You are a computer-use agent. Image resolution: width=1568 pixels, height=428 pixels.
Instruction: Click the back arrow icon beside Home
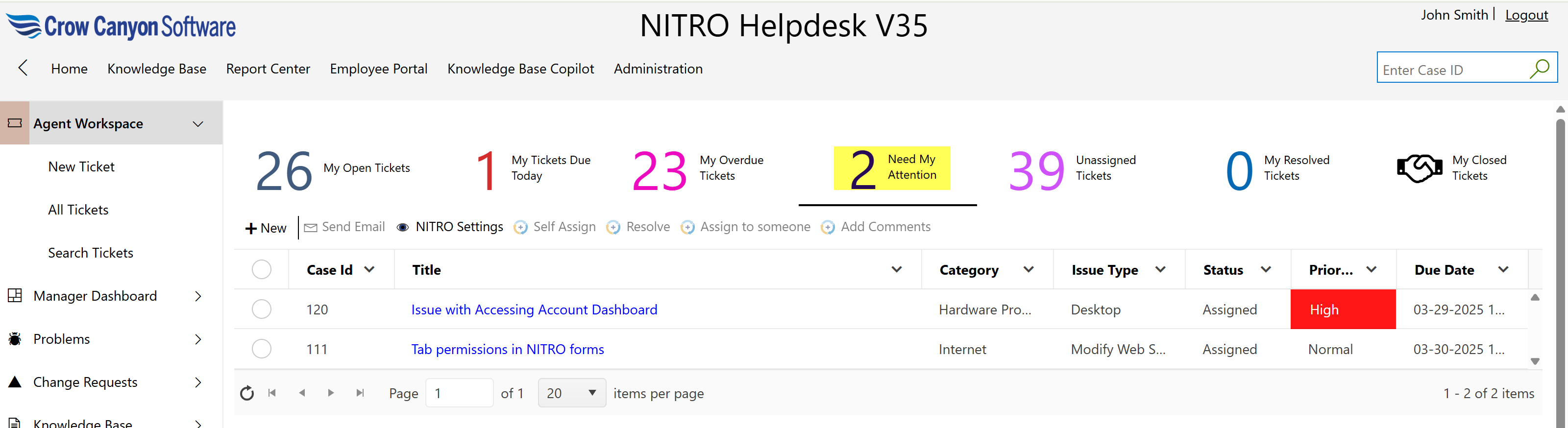pyautogui.click(x=23, y=68)
